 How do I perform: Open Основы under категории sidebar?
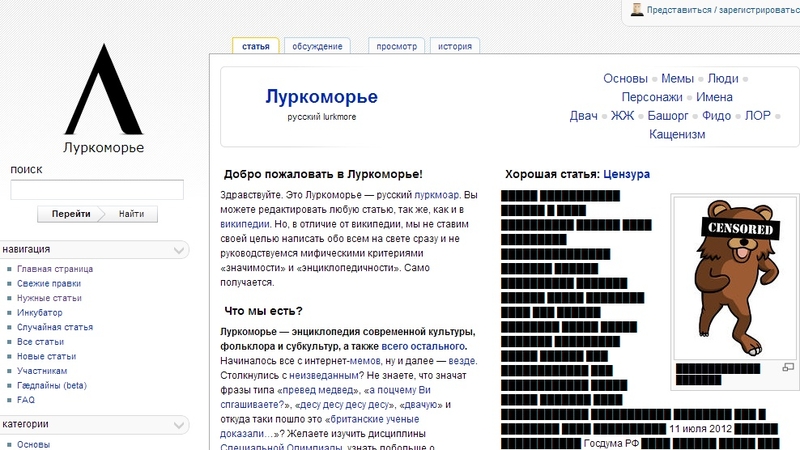pos(34,444)
